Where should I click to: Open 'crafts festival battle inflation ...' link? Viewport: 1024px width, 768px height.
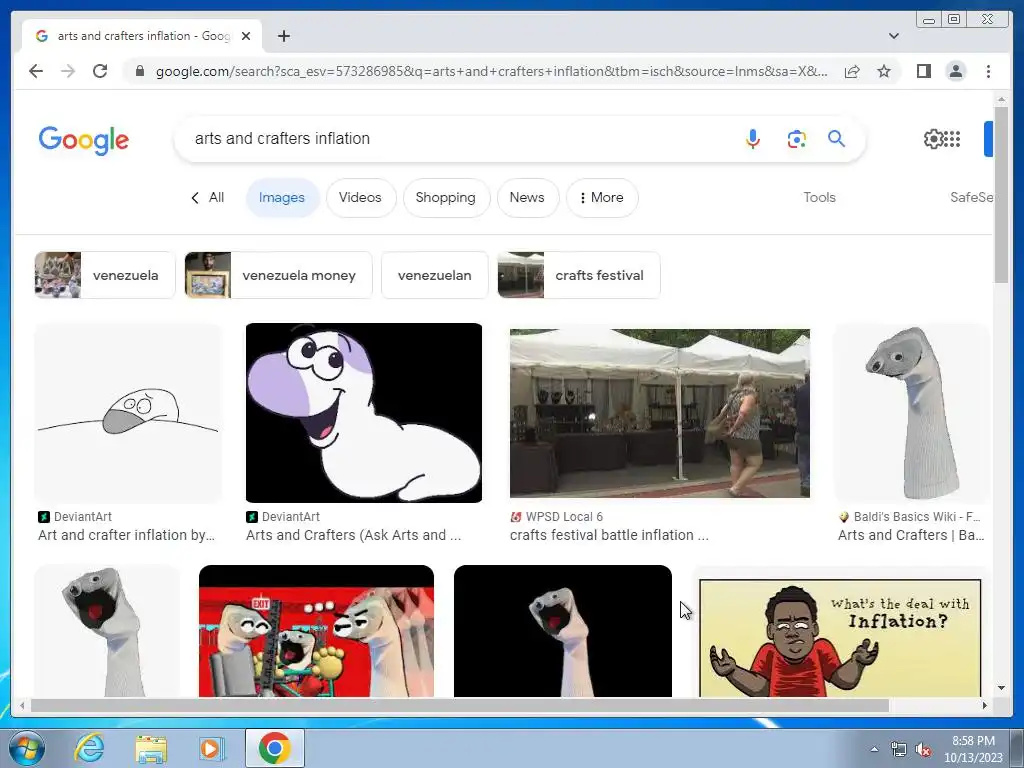609,535
